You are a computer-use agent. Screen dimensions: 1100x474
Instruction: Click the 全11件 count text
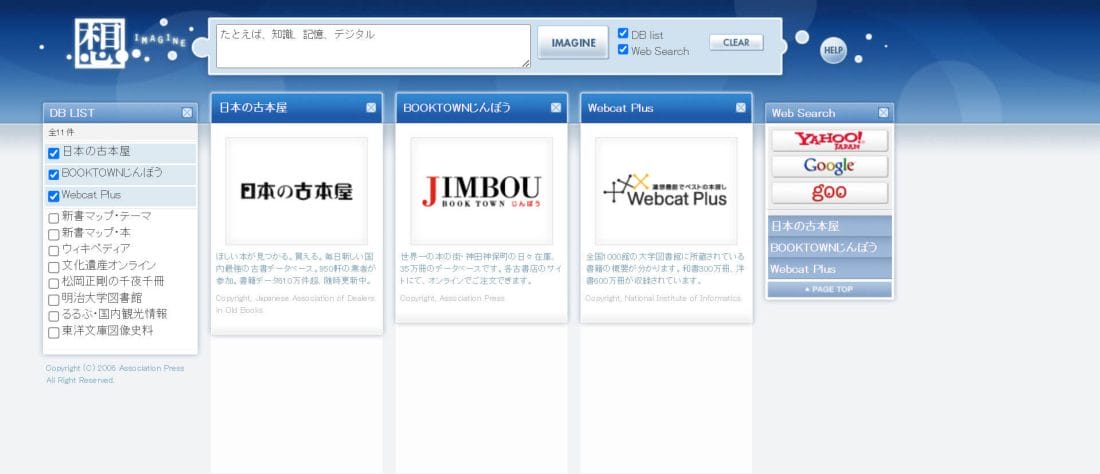61,132
